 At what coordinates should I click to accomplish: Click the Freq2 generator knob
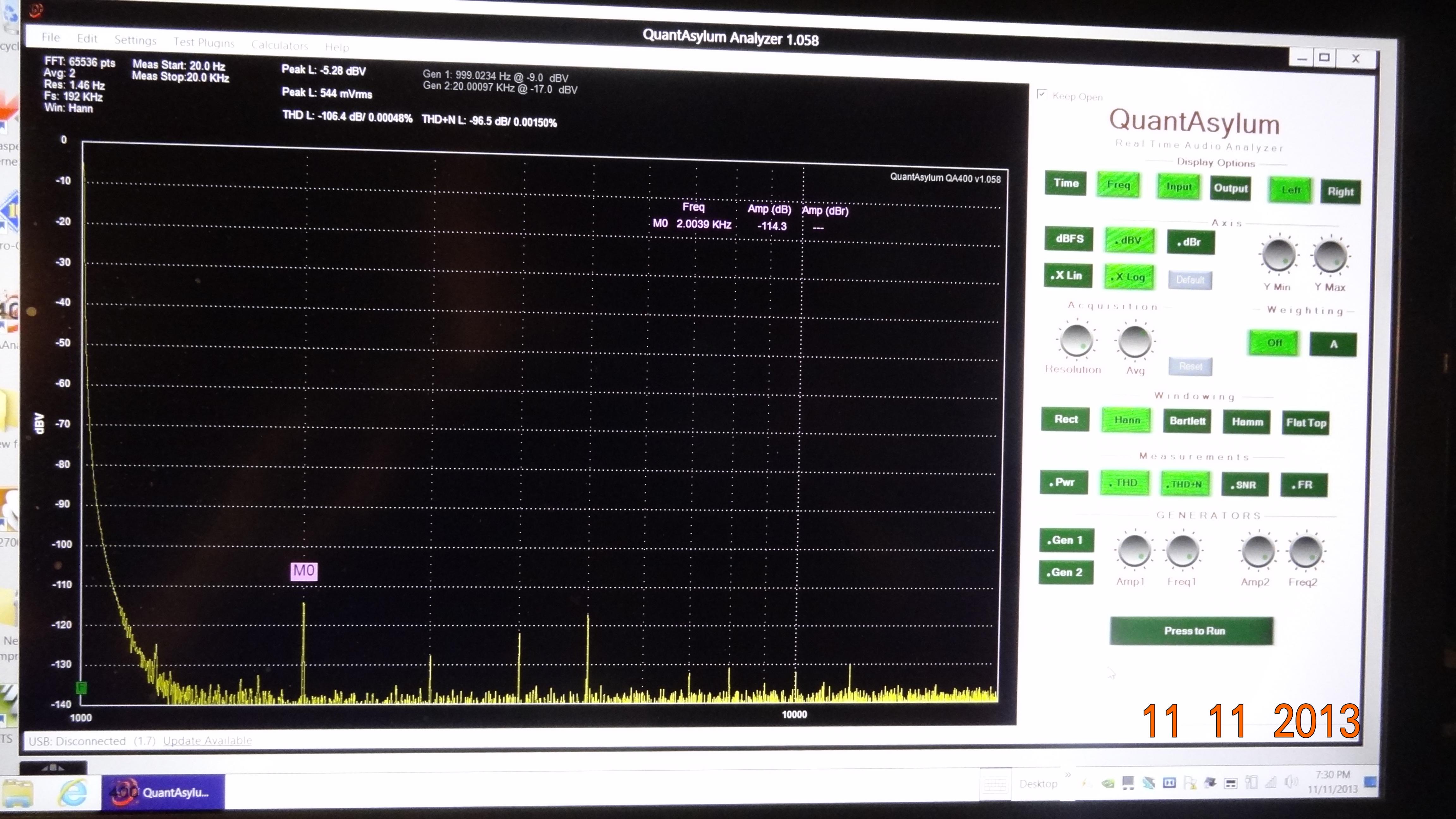tap(1305, 552)
